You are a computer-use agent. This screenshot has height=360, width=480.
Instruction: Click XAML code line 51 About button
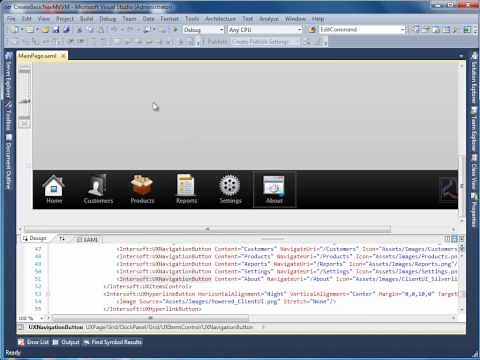(287, 279)
